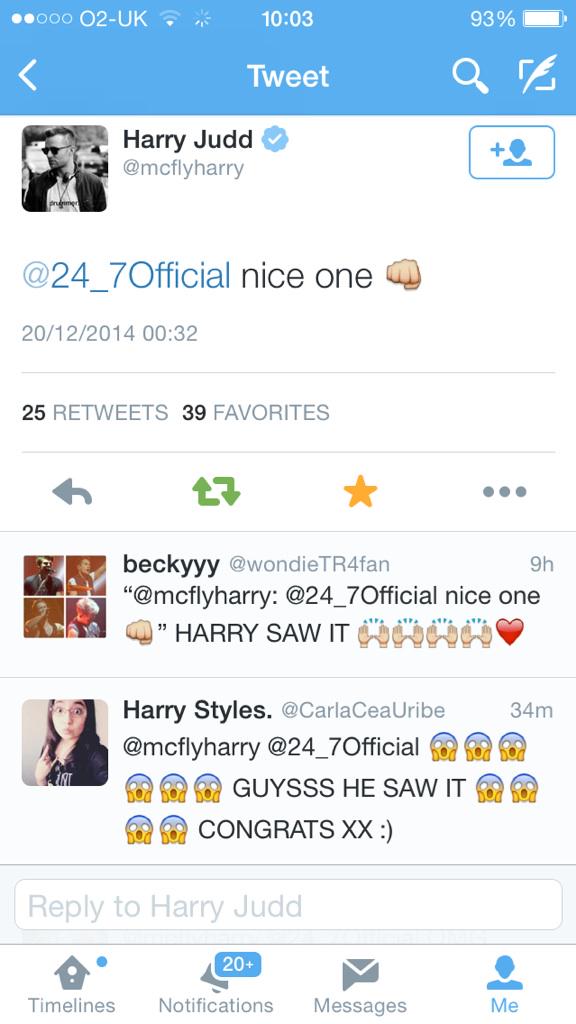Toggle the green retweet icon
576x1024 pixels.
click(216, 491)
